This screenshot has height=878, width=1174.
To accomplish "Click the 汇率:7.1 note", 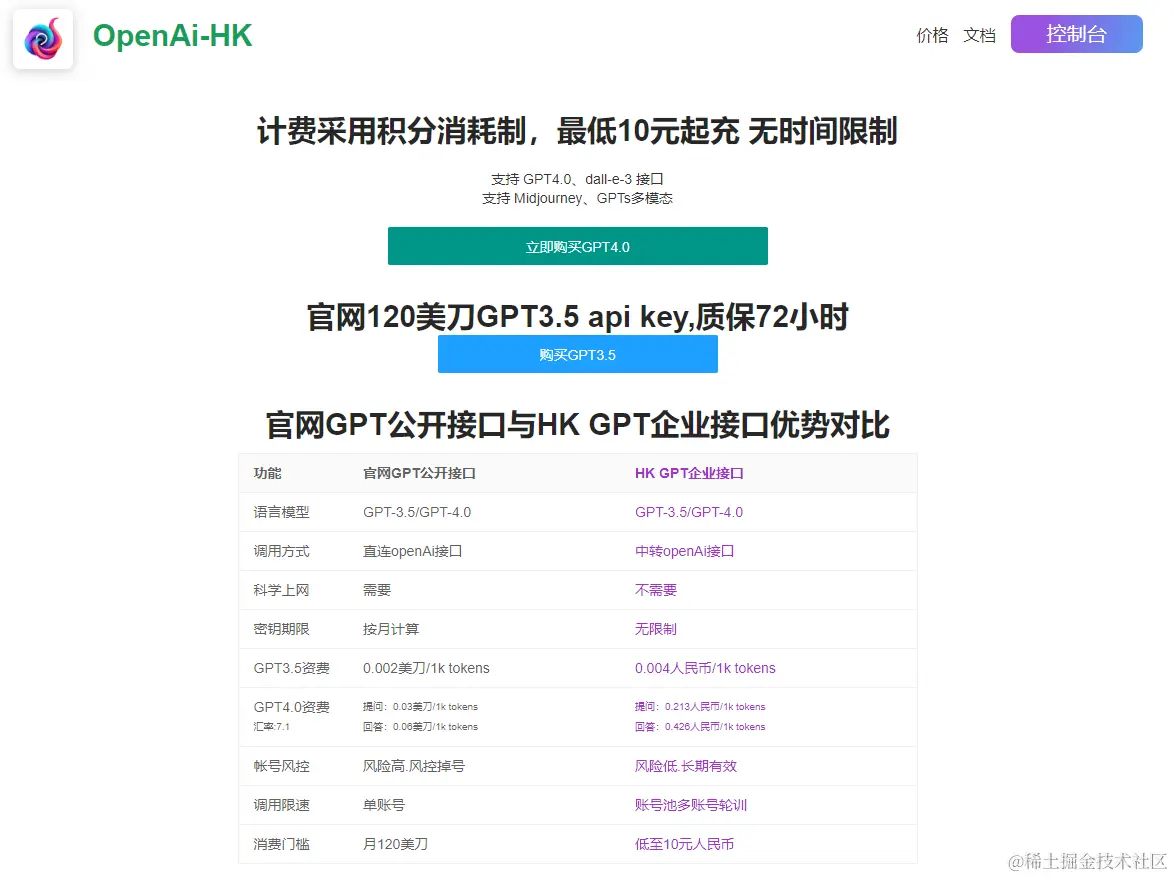I will point(271,726).
